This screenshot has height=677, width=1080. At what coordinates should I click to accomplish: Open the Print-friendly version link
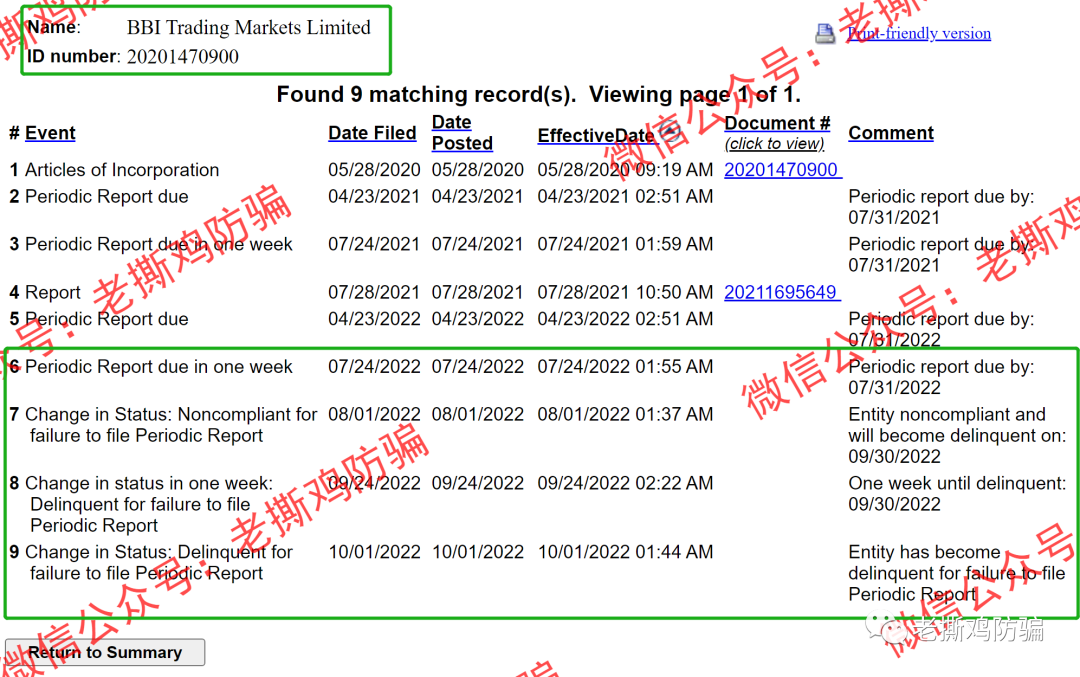pyautogui.click(x=919, y=33)
